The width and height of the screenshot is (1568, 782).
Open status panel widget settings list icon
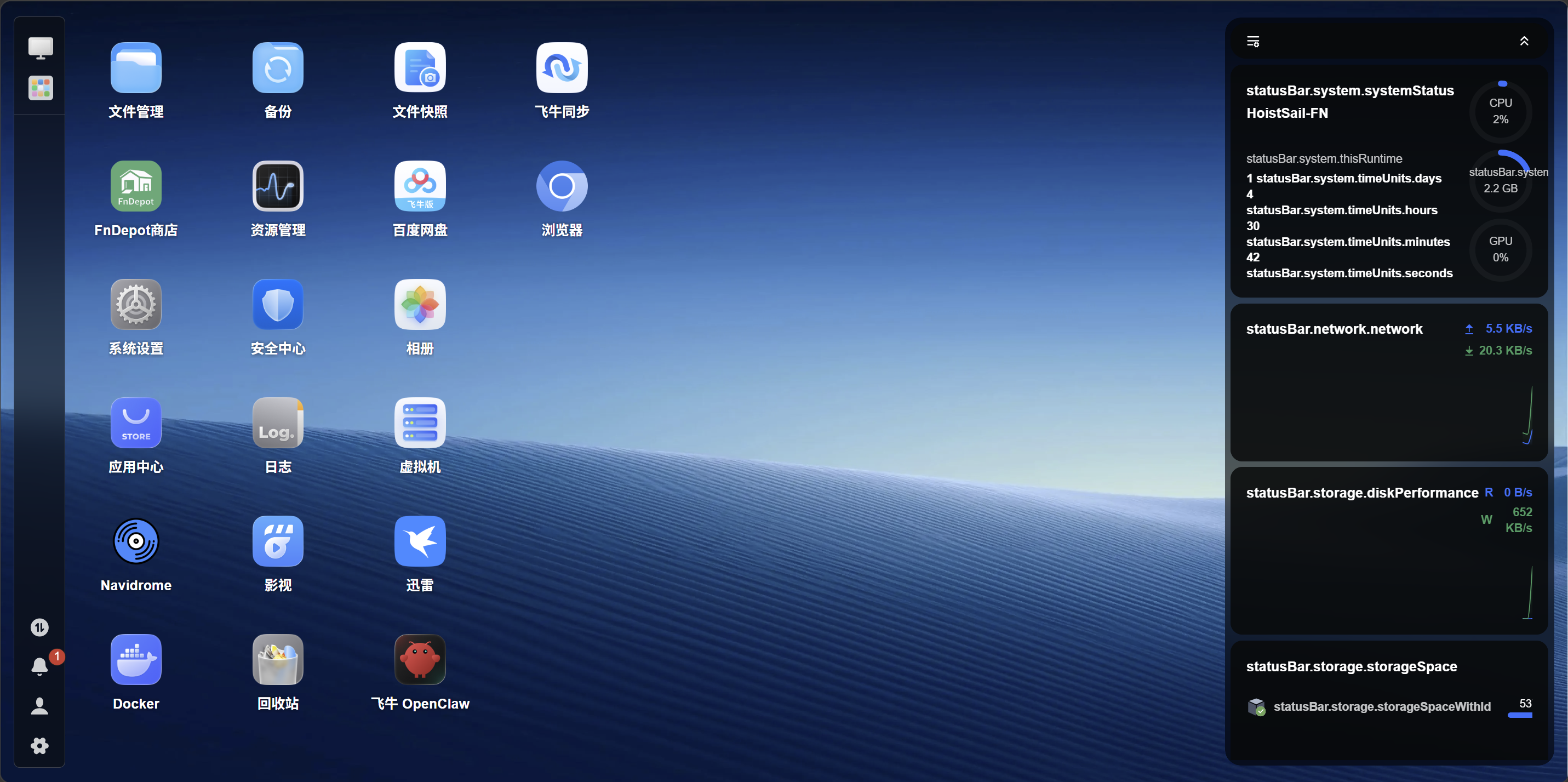[1254, 42]
